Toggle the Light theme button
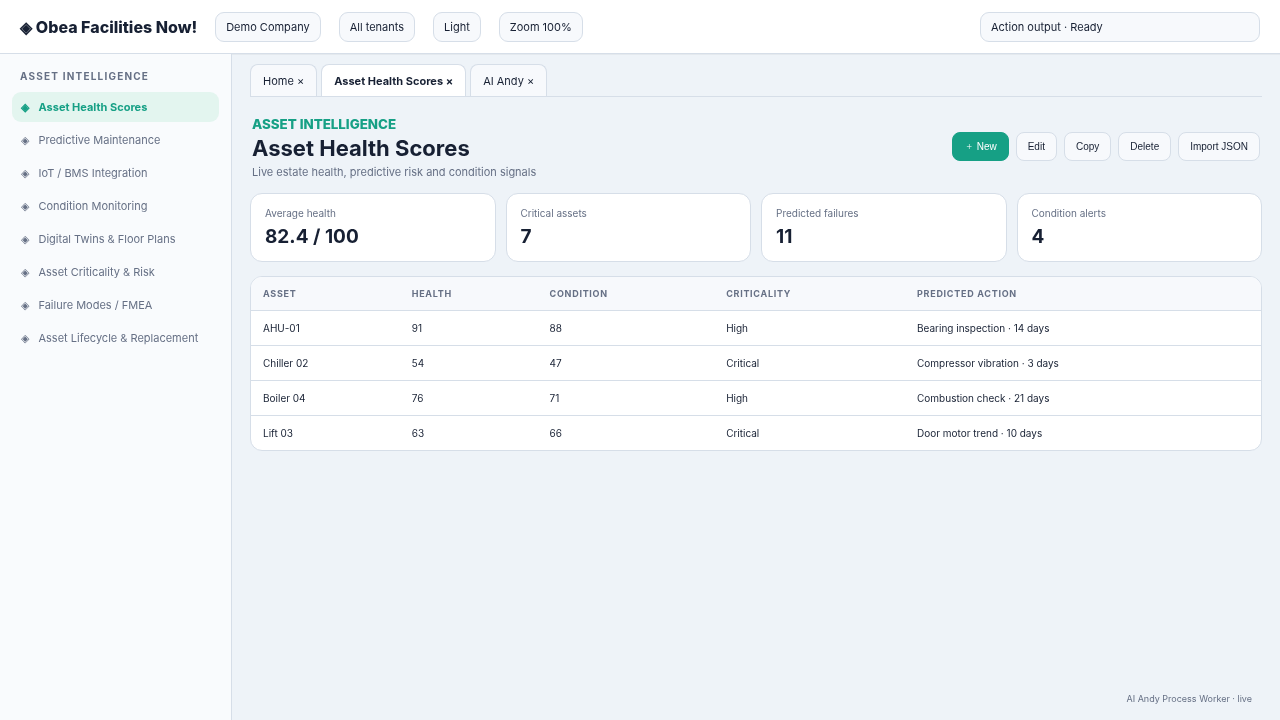Viewport: 1280px width, 720px height. tap(457, 27)
